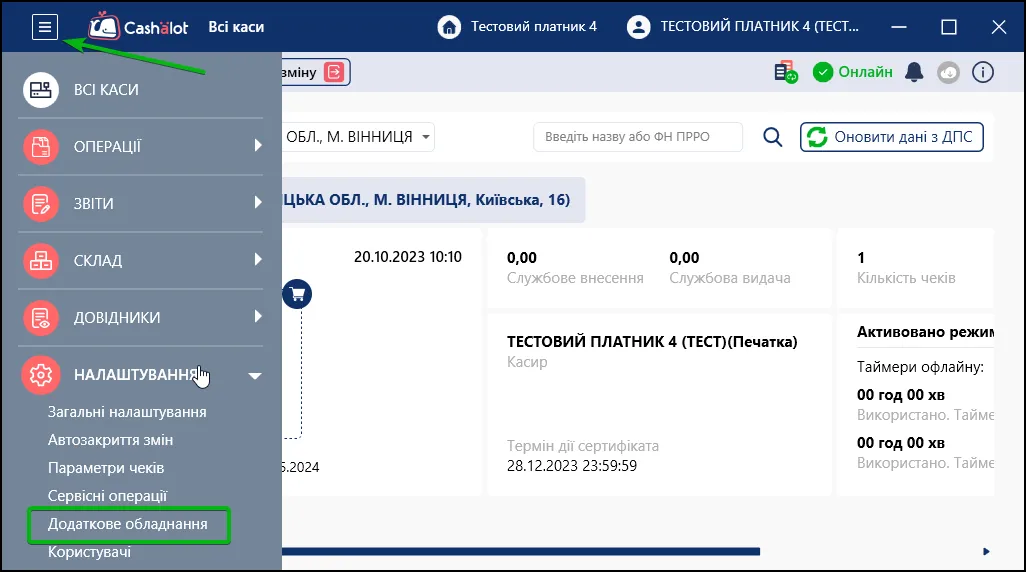Click the green Онлайн checkmark icon
The image size is (1026, 572).
[x=823, y=72]
